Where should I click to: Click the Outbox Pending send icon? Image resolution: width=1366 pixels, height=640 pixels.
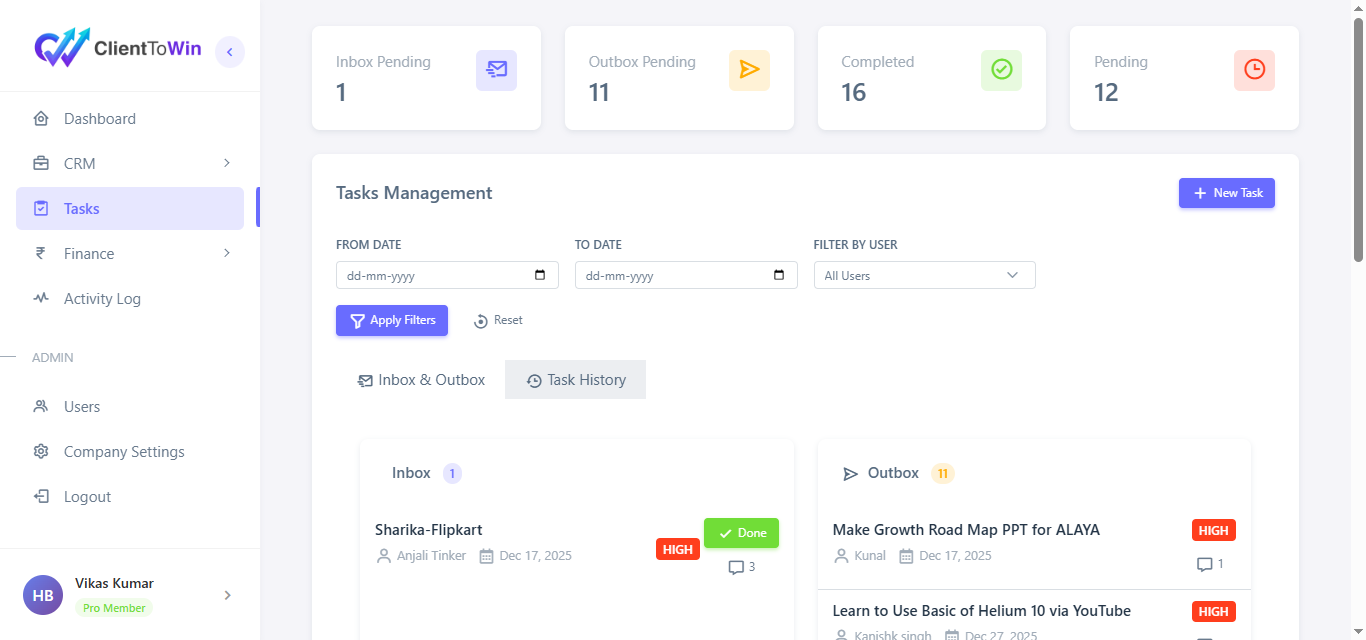pos(749,70)
